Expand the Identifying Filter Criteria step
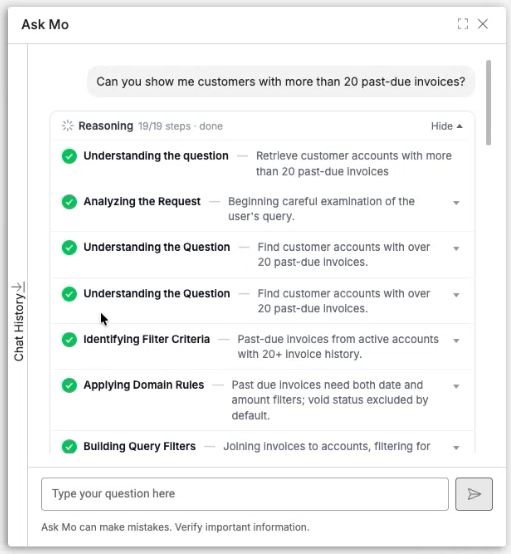 point(456,341)
